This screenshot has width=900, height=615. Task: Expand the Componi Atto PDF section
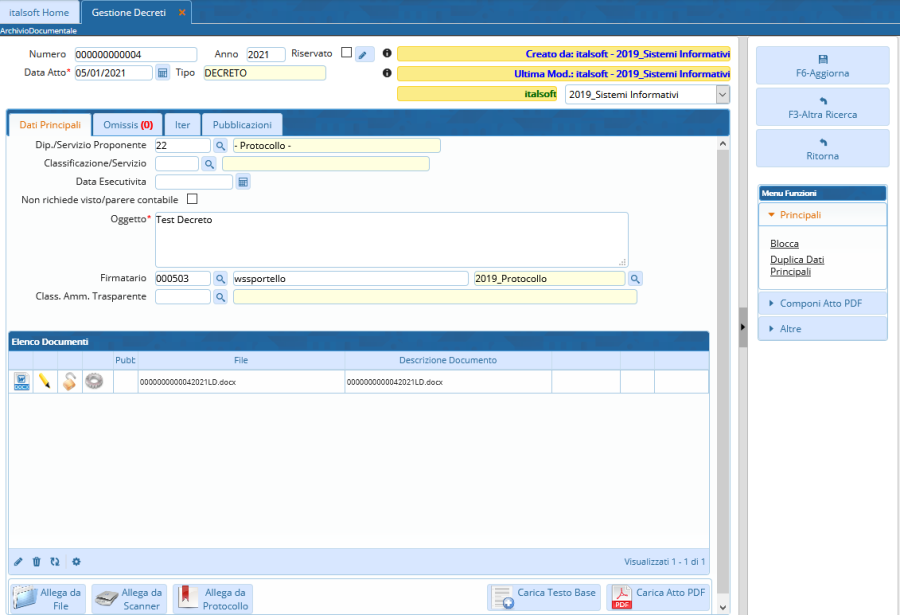822,303
